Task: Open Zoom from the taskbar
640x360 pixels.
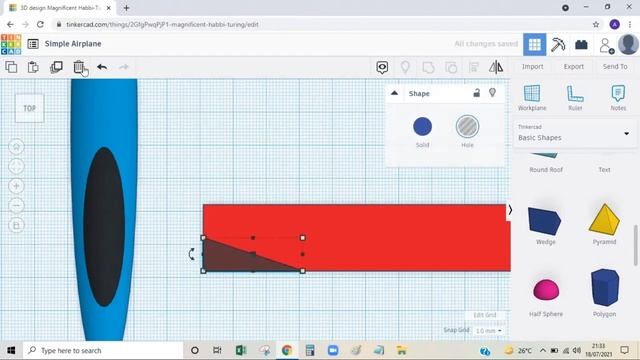Action: click(333, 350)
